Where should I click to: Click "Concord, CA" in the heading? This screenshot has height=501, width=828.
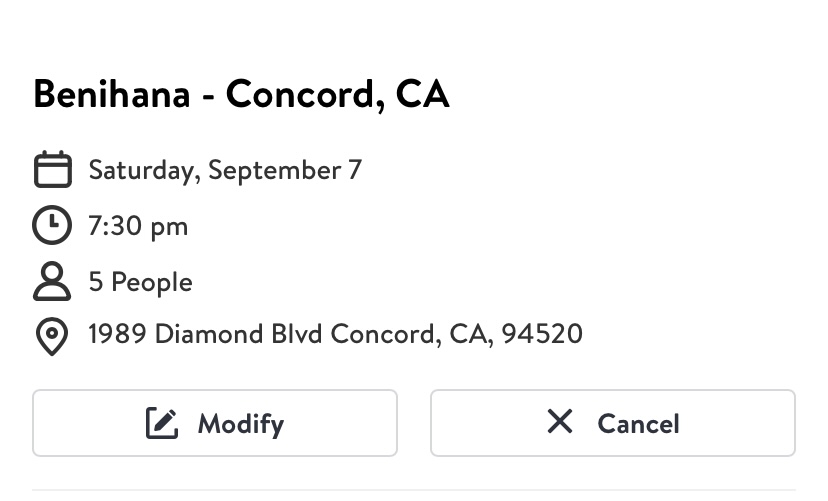tap(337, 94)
